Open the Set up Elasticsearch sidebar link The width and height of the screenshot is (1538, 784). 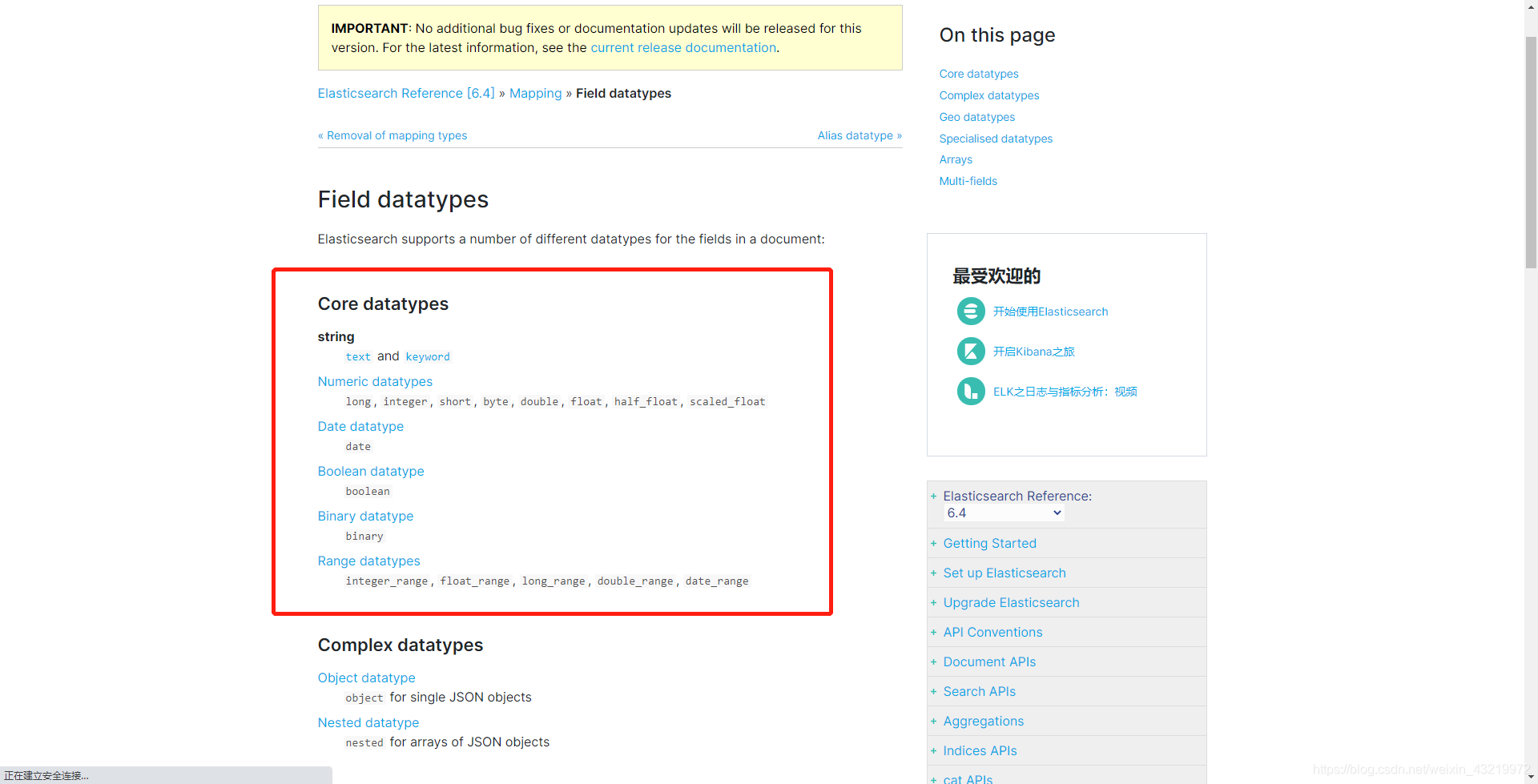[x=1005, y=573]
